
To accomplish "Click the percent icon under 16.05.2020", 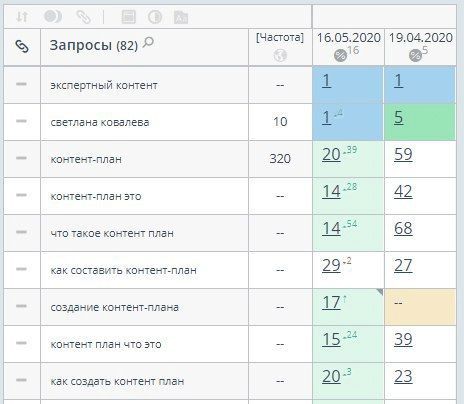I will (340, 55).
